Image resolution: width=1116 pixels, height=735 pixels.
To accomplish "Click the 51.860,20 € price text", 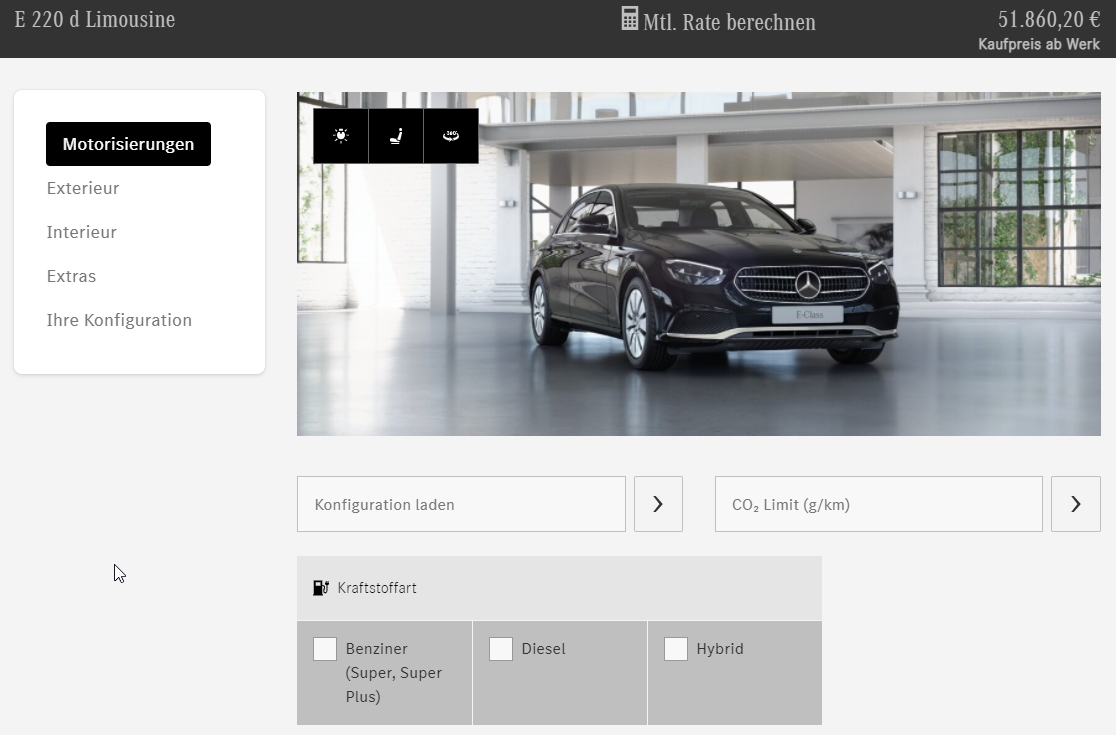I will pyautogui.click(x=1049, y=19).
